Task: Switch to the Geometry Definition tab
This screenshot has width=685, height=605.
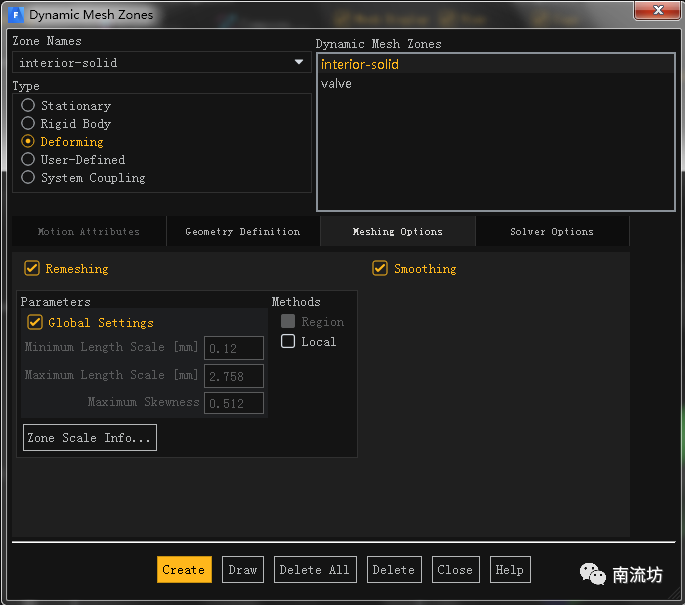Action: tap(242, 231)
